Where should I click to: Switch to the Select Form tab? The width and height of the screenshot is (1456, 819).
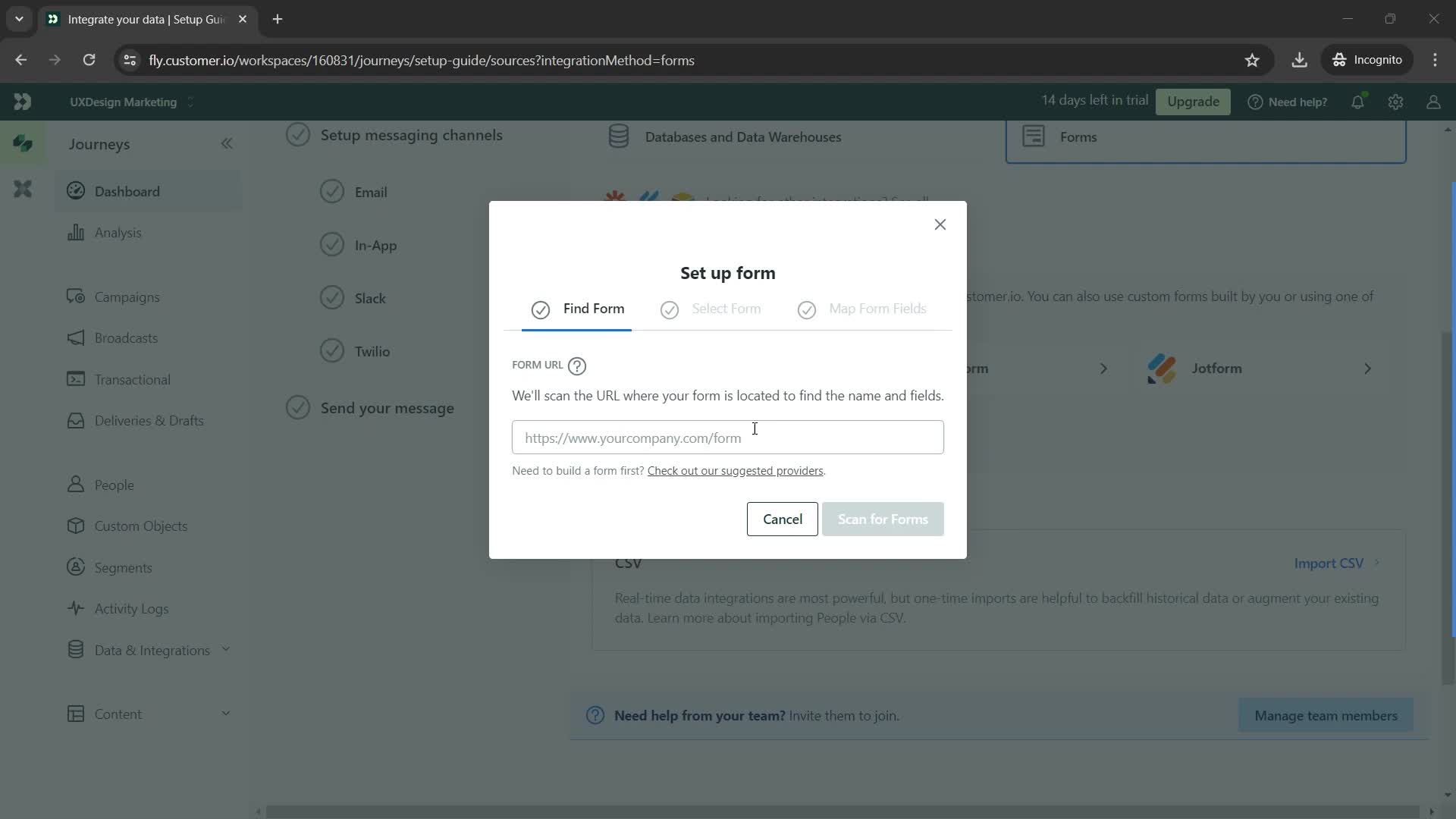pos(729,309)
